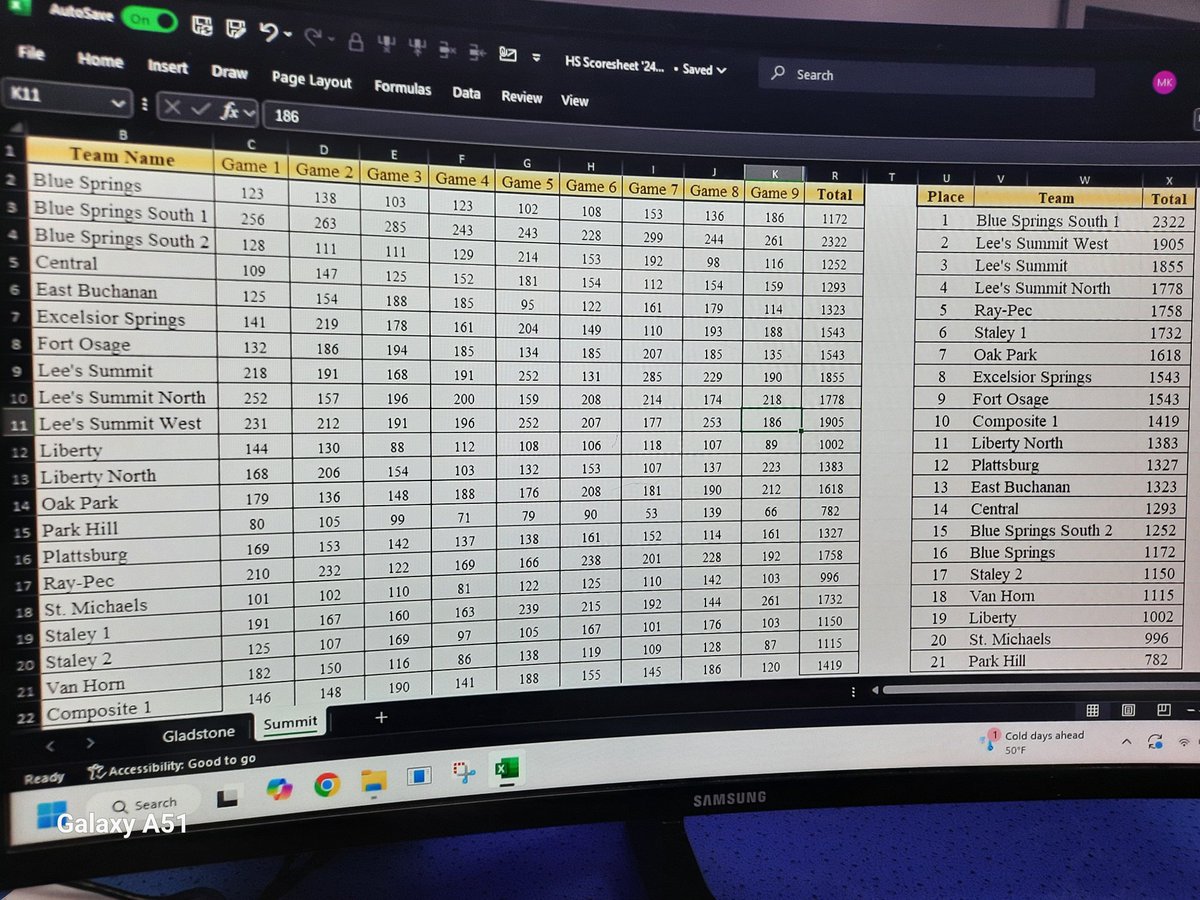Toggle the AutoSave switch

click(150, 19)
